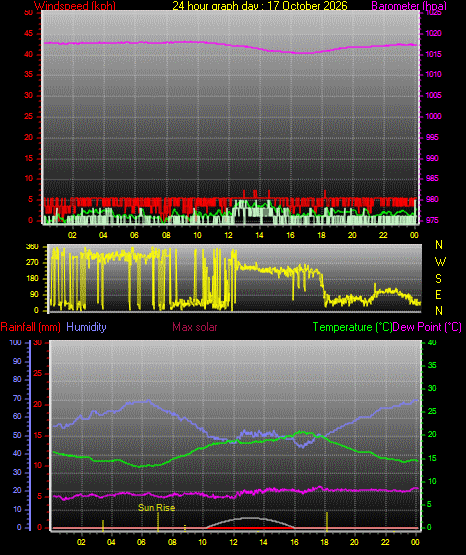Click the 'Sun Rise' marker label

pos(156,508)
